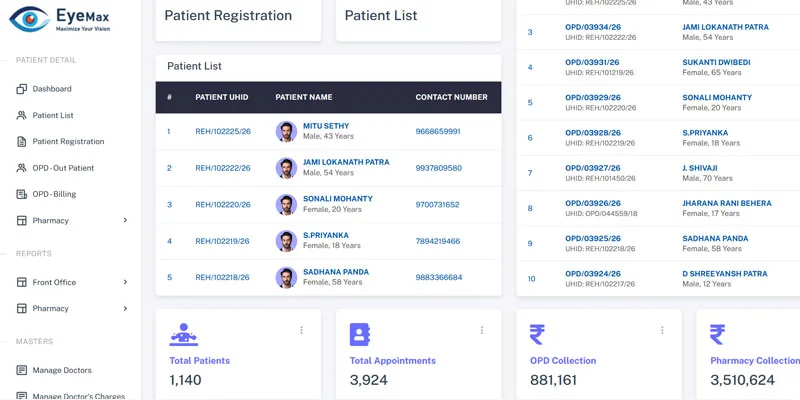The width and height of the screenshot is (800, 400).
Task: Open patient UHID REH/102219/26
Action: point(222,241)
